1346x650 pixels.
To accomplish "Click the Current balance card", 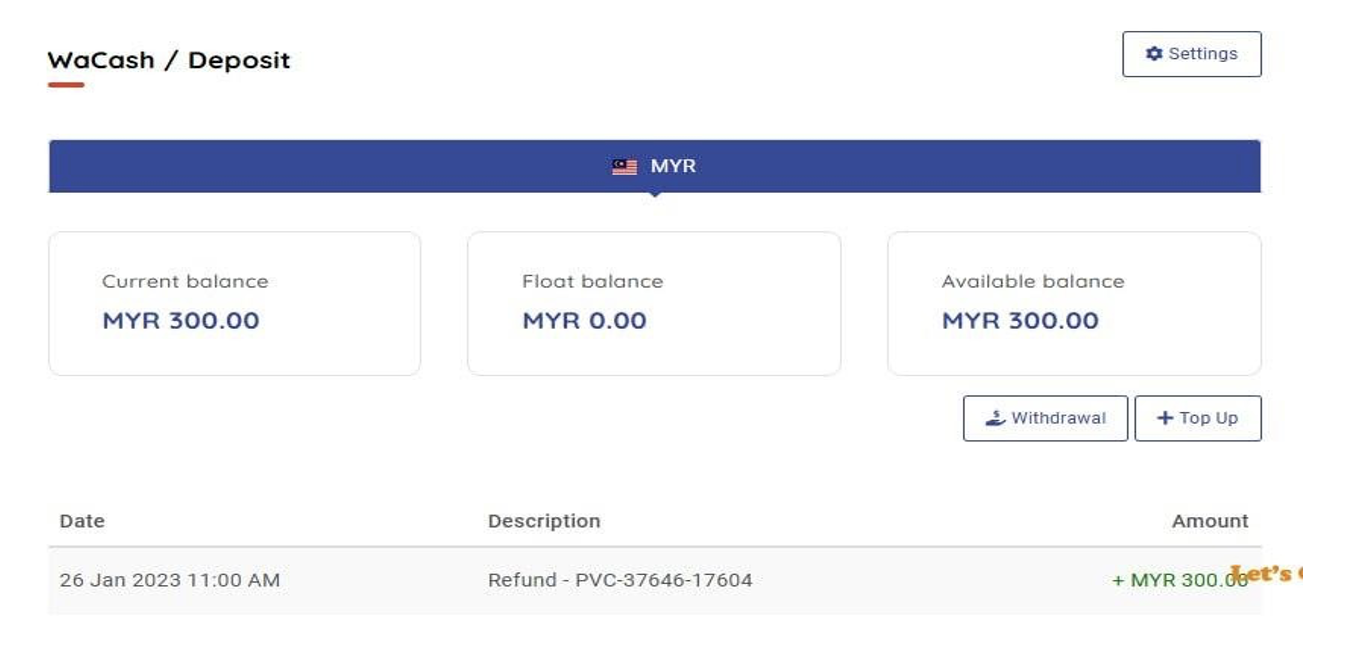I will click(x=234, y=303).
